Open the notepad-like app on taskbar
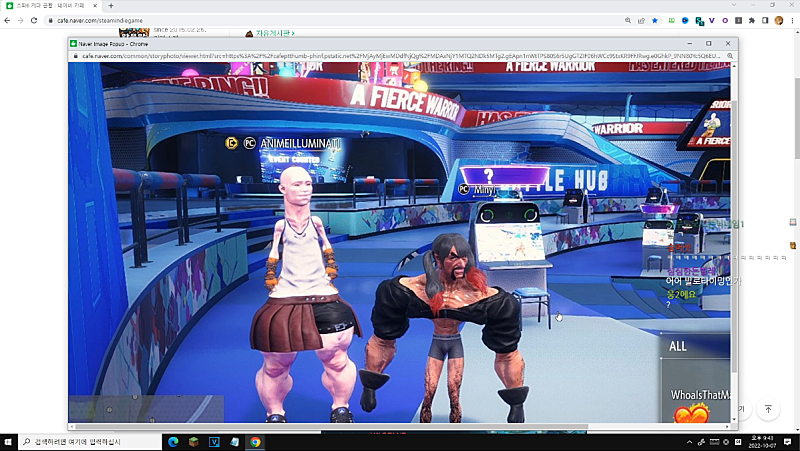 (235, 442)
